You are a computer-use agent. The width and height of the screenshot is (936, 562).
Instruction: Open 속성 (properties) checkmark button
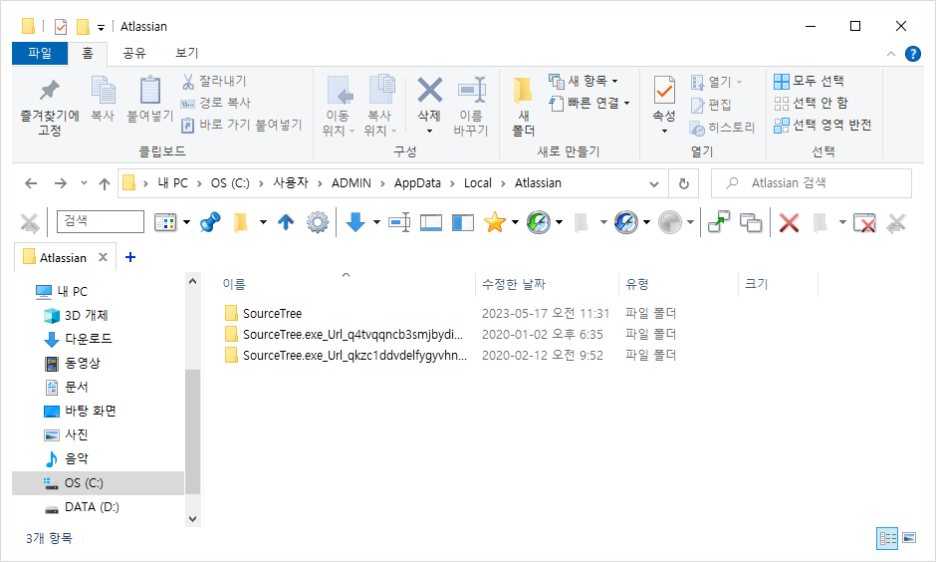(x=664, y=105)
